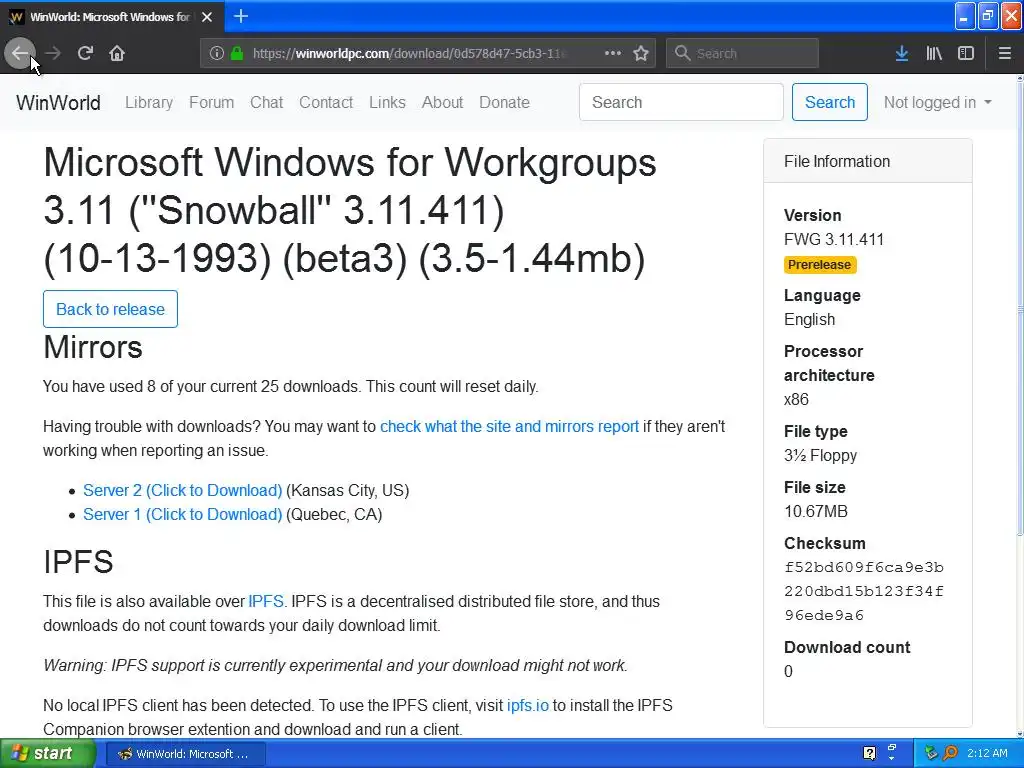This screenshot has width=1024, height=768.
Task: Expand the Not logged in dropdown
Action: click(x=937, y=103)
